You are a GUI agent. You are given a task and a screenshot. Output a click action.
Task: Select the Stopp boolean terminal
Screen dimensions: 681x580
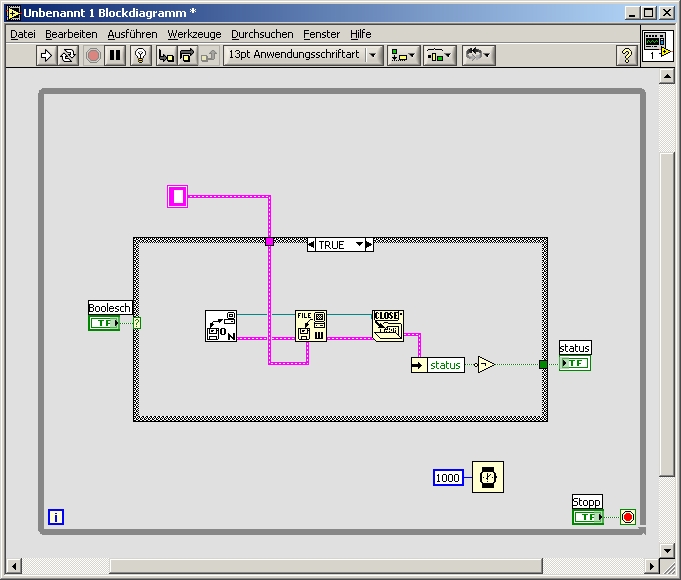[588, 517]
